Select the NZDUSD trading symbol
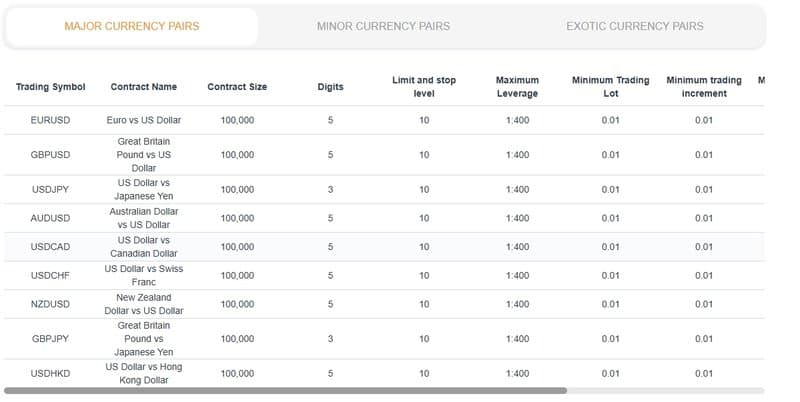Image resolution: width=800 pixels, height=402 pixels. pyautogui.click(x=51, y=304)
